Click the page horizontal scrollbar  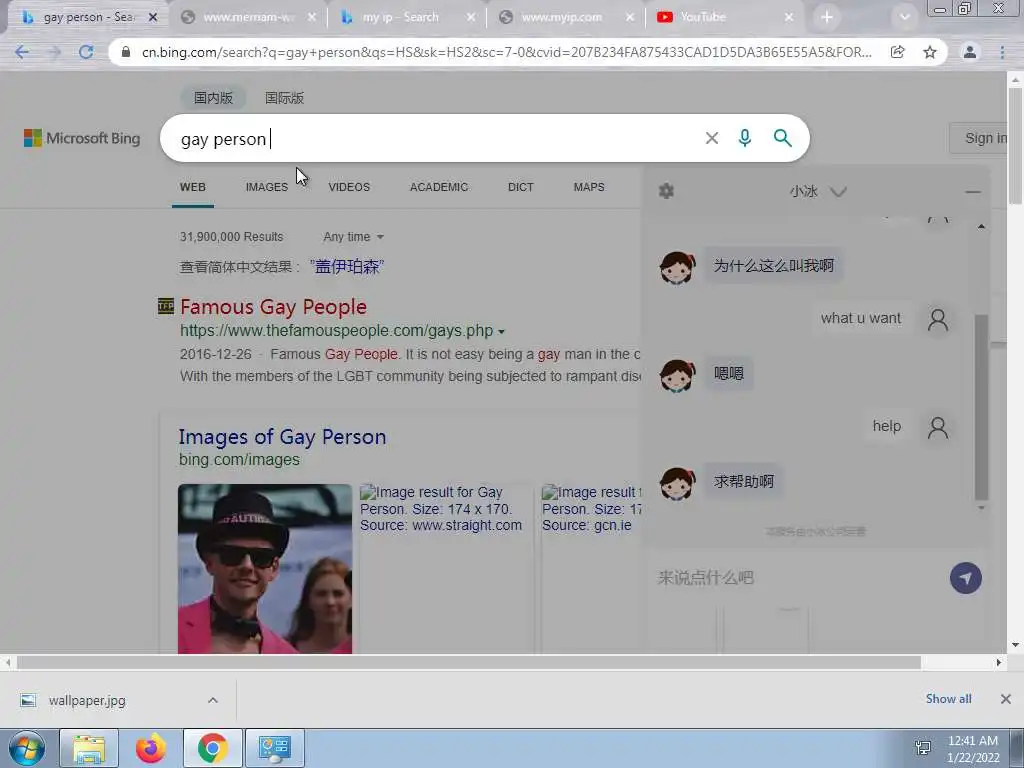469,663
